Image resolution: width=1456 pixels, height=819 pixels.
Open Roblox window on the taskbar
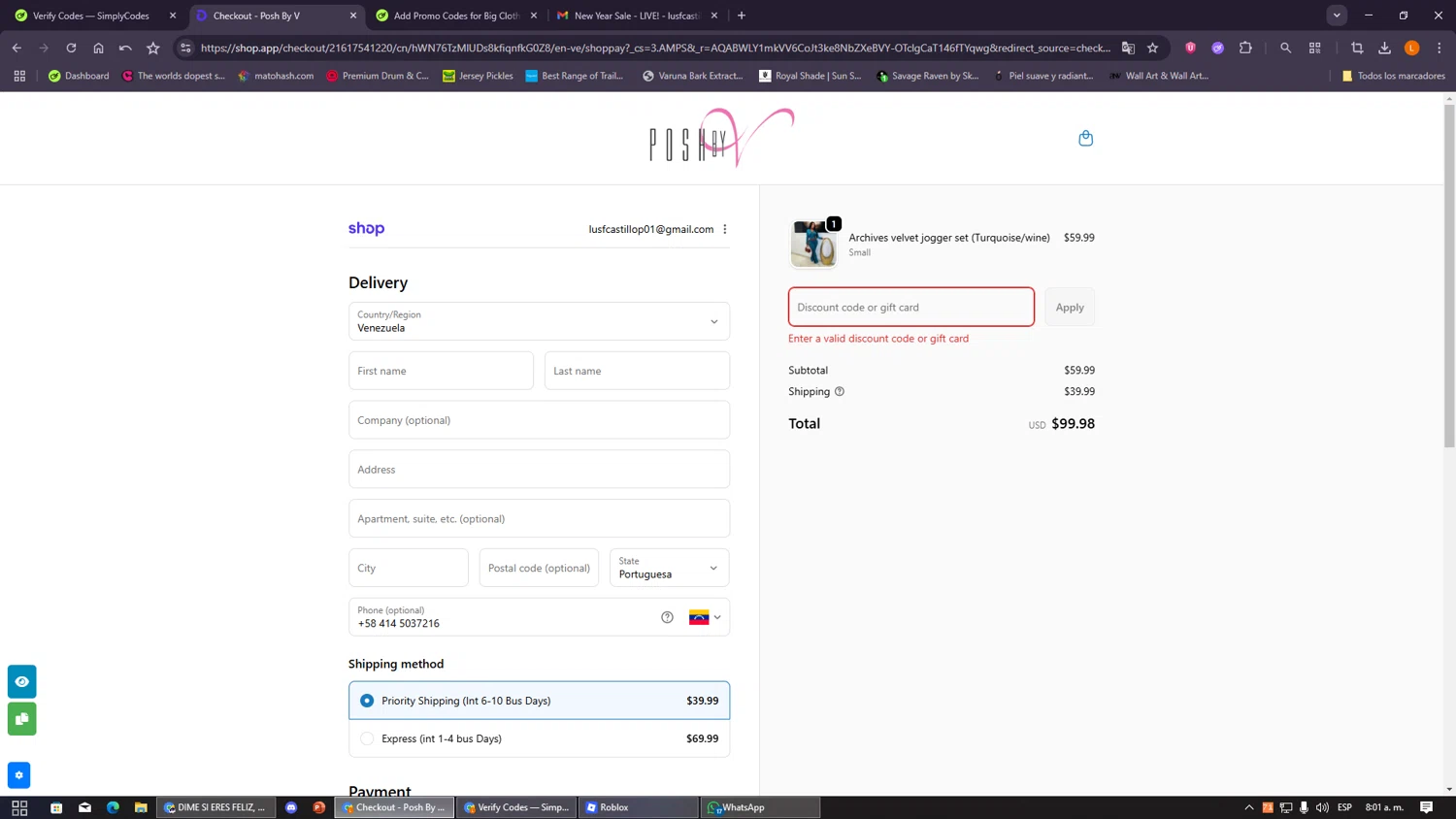click(638, 807)
